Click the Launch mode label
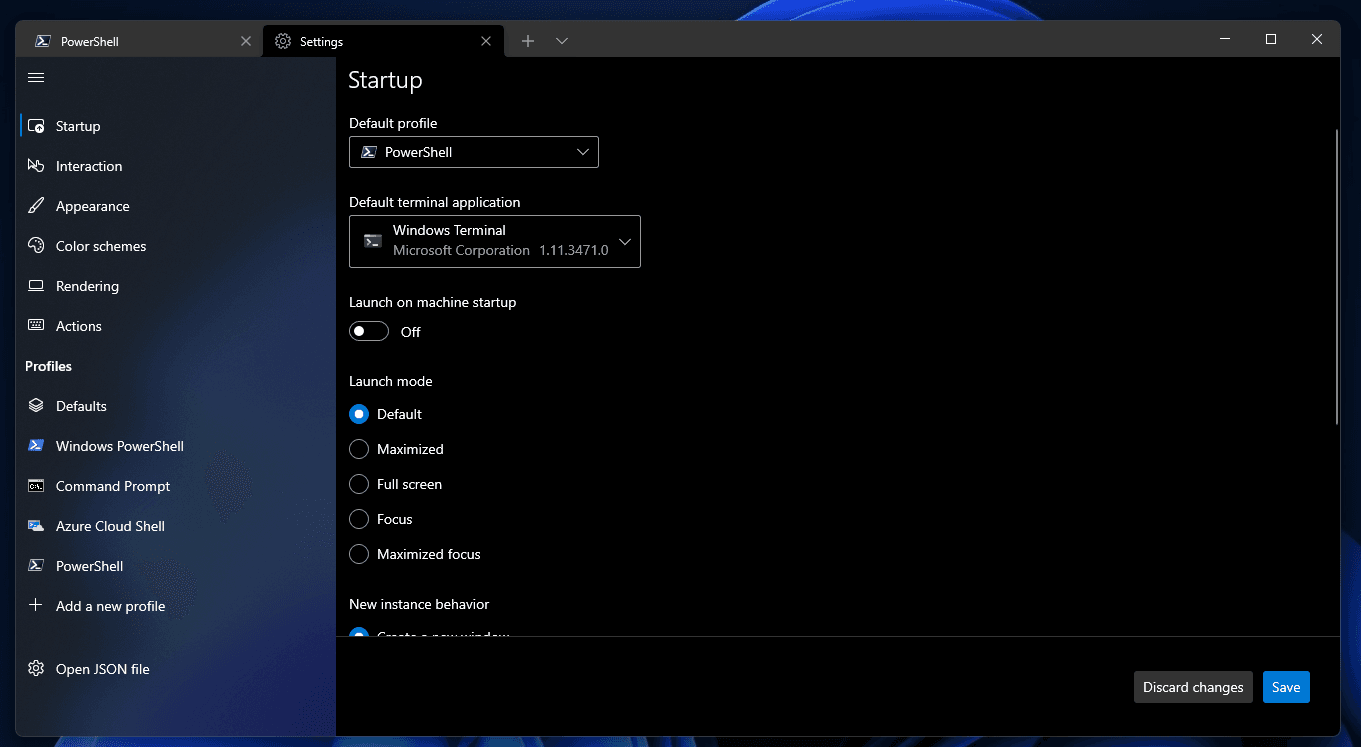 (391, 381)
